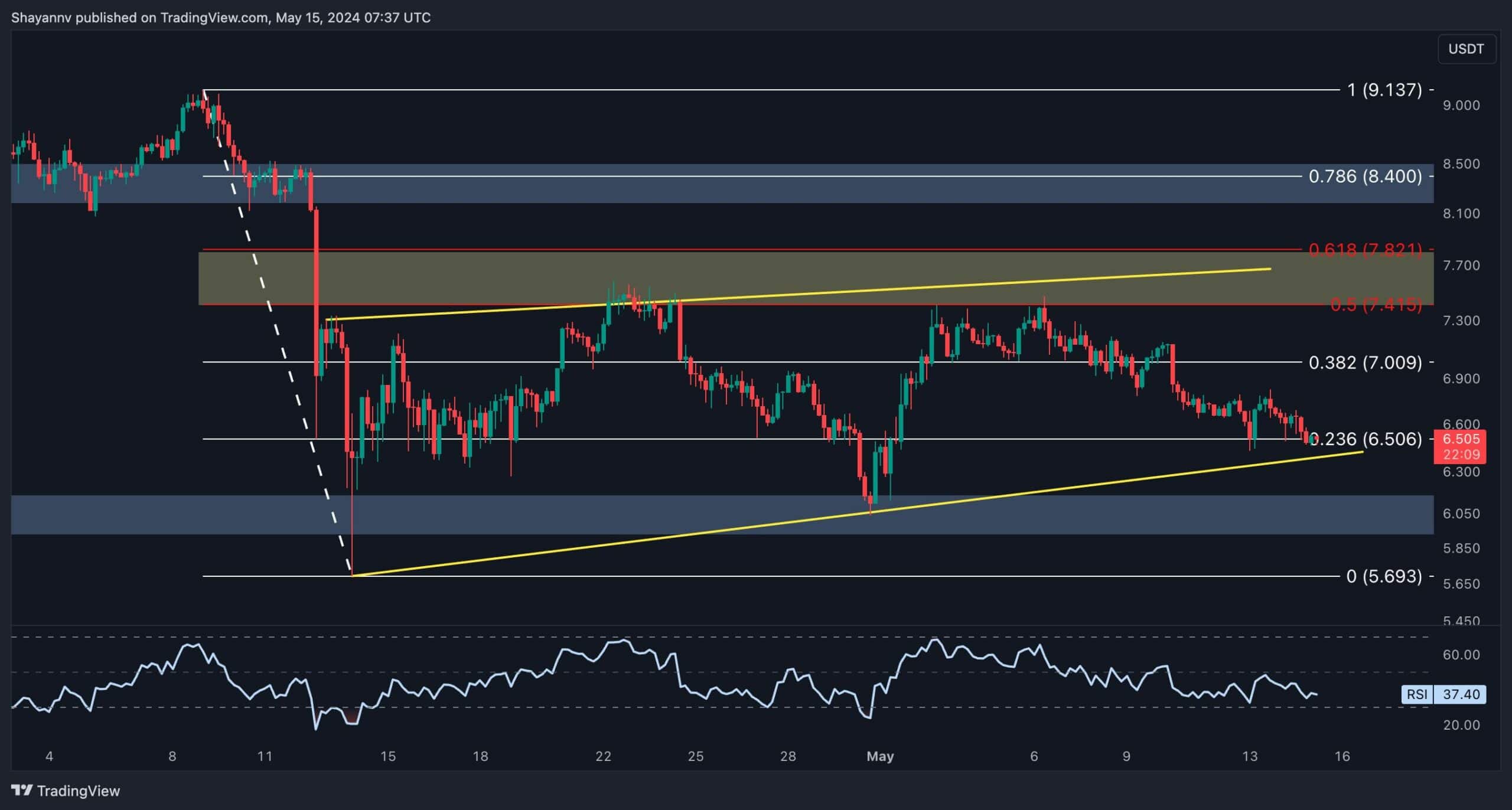Viewport: 1512px width, 810px height.
Task: Click the 0 (5.693) Fibonacci label
Action: [1384, 576]
